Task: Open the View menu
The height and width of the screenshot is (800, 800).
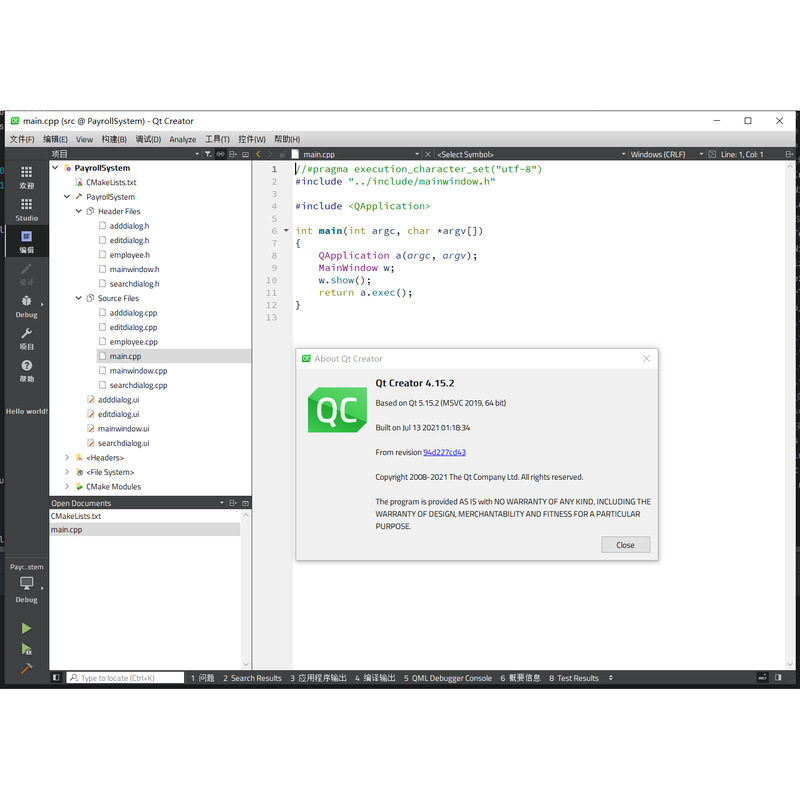Action: (x=85, y=139)
